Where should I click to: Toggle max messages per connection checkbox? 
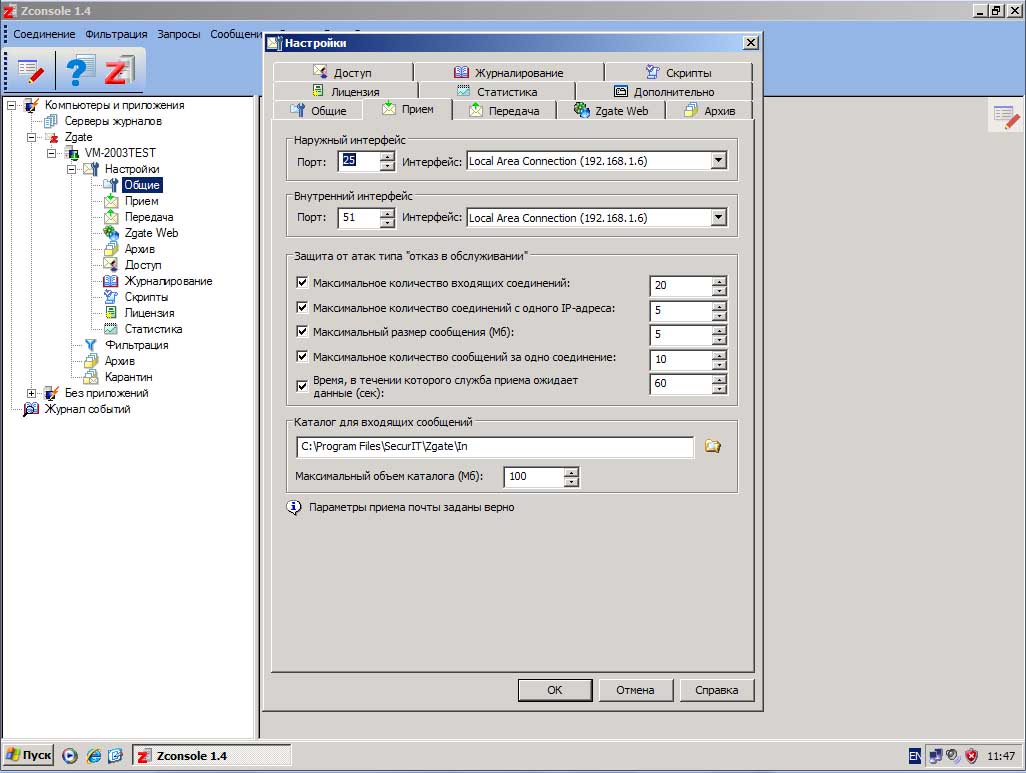(x=302, y=357)
